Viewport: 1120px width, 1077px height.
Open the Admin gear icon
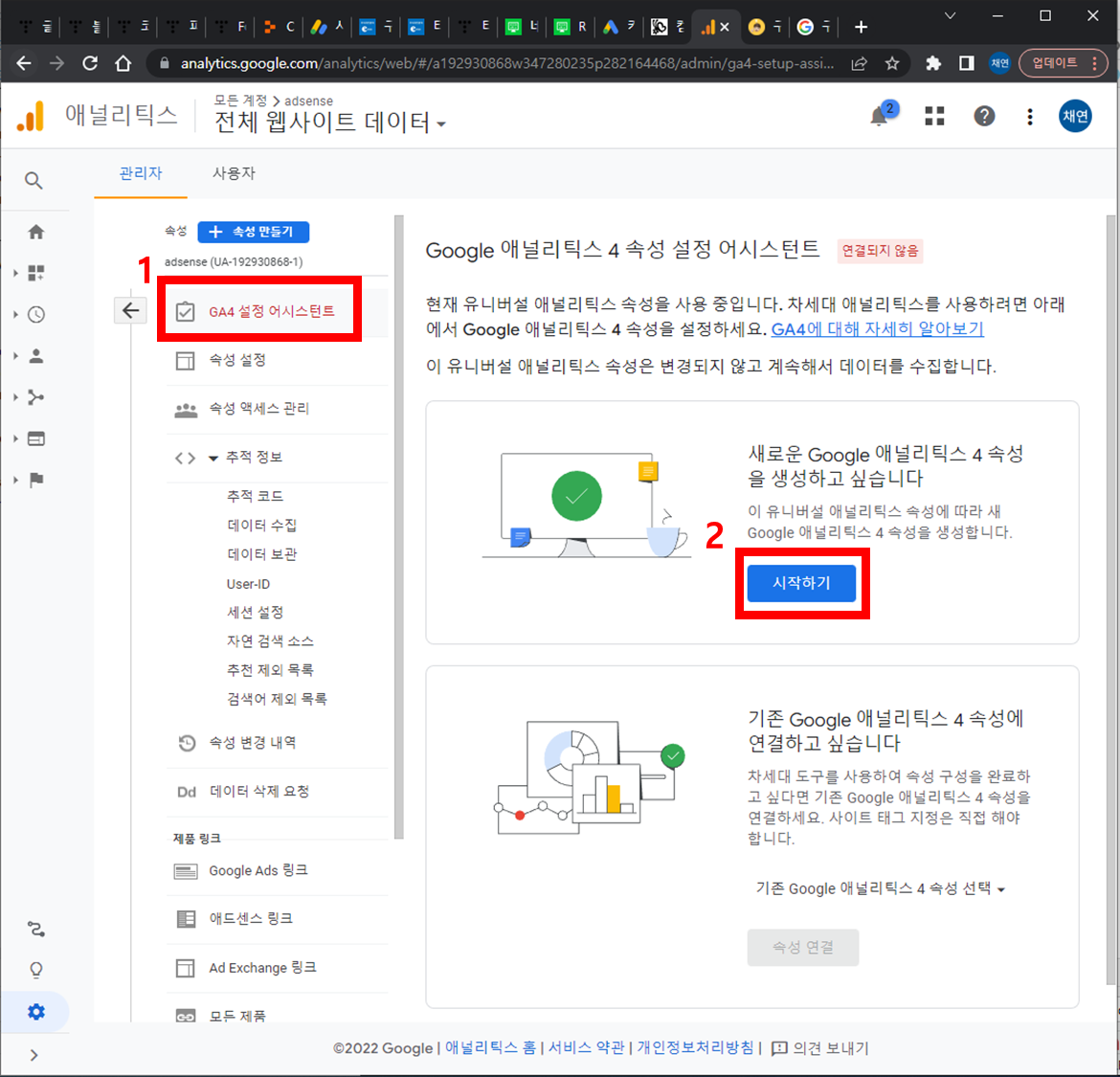coord(35,1011)
